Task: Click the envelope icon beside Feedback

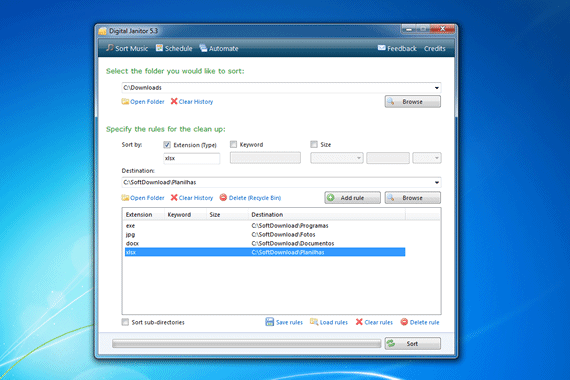Action: [x=381, y=48]
